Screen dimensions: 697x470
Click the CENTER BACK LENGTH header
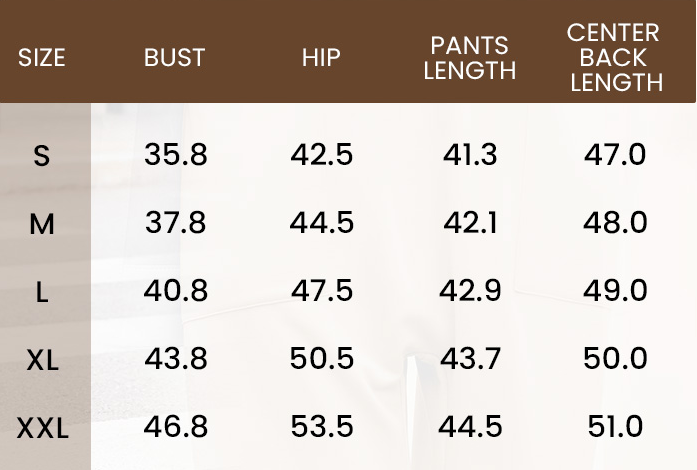point(615,57)
